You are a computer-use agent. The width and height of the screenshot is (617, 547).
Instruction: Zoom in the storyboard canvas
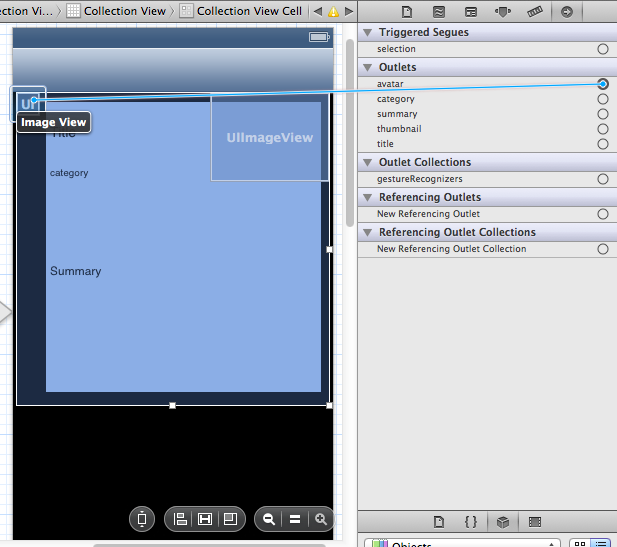[x=321, y=519]
